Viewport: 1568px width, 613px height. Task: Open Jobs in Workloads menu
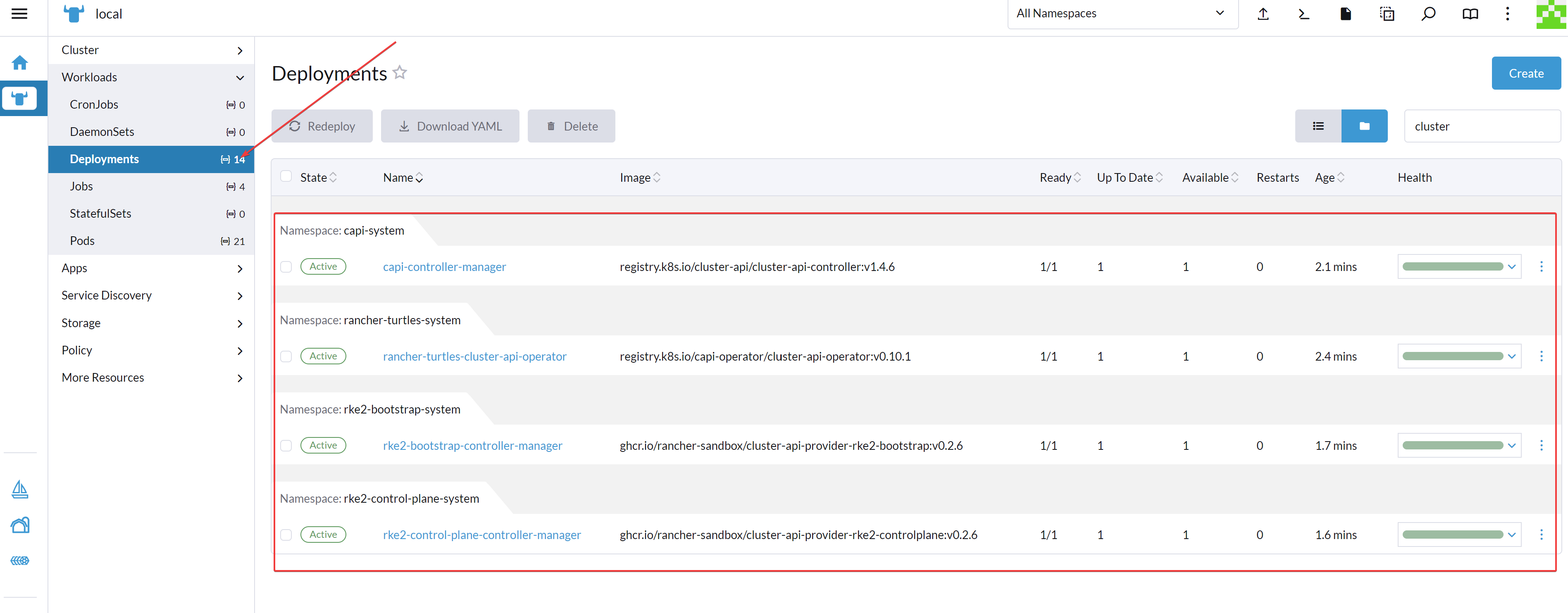click(x=152, y=186)
